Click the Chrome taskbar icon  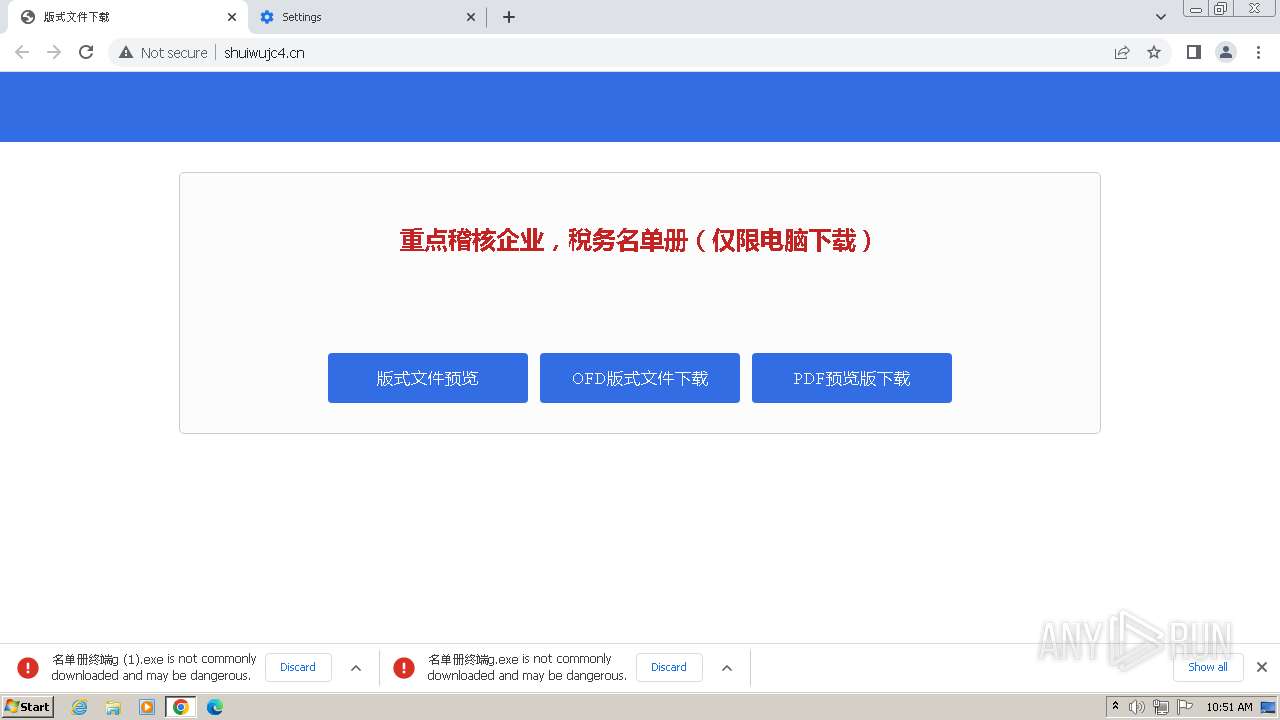coord(181,707)
